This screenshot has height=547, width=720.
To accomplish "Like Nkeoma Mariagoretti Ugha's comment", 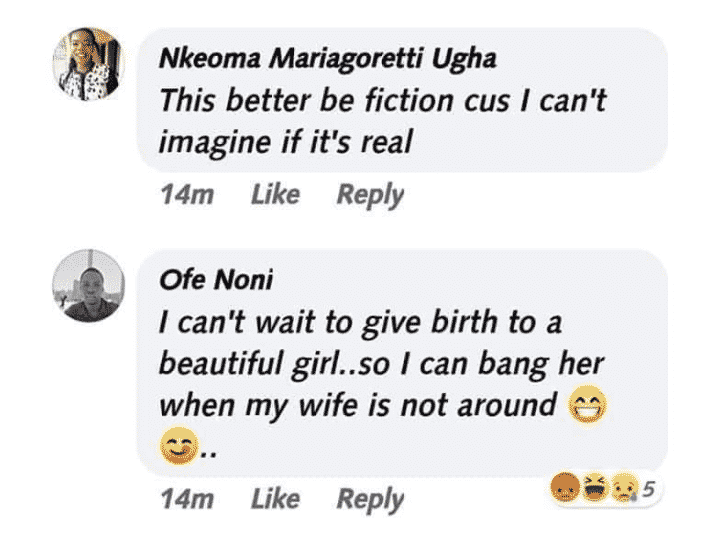I will (x=275, y=194).
